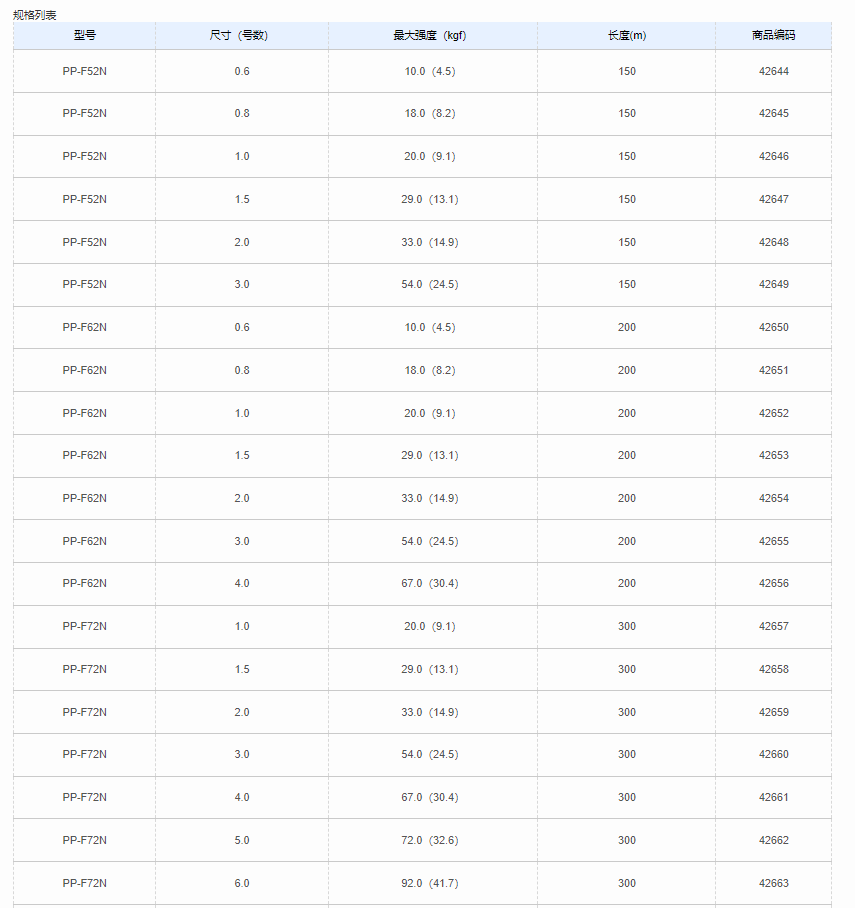The height and width of the screenshot is (908, 868).
Task: Select product code 42651
Action: [x=774, y=370]
